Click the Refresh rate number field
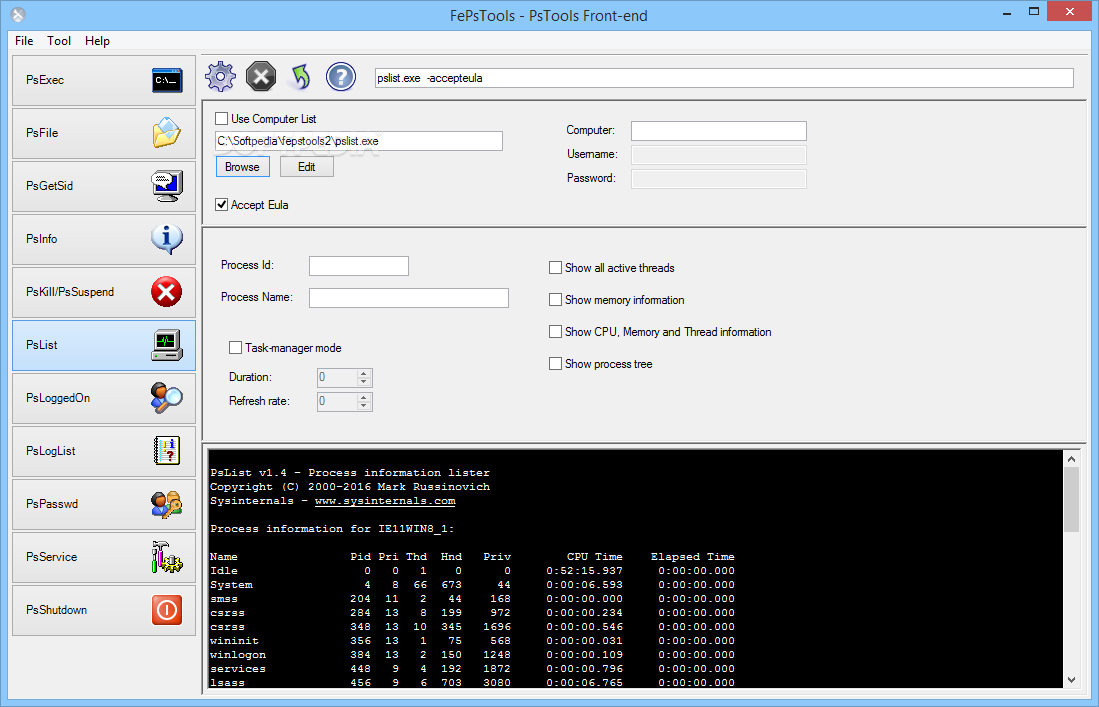The image size is (1099, 707). click(x=337, y=401)
